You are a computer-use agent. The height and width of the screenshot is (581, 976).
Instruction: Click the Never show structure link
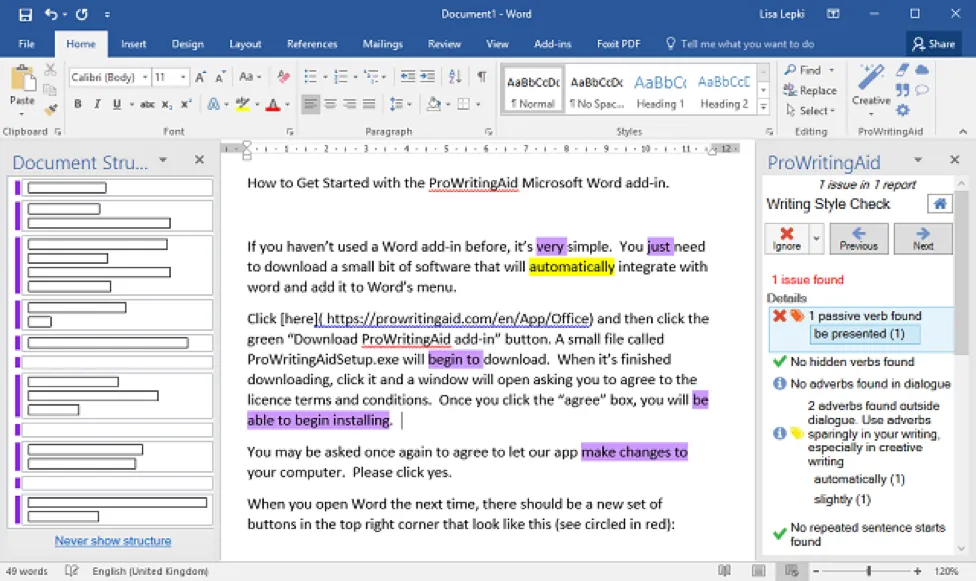coord(112,540)
